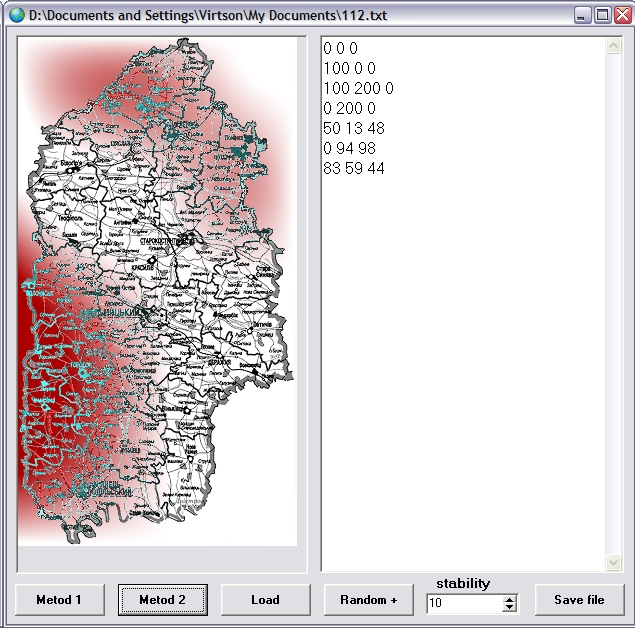
Task: Increase stability with the up arrow
Action: tap(509, 599)
